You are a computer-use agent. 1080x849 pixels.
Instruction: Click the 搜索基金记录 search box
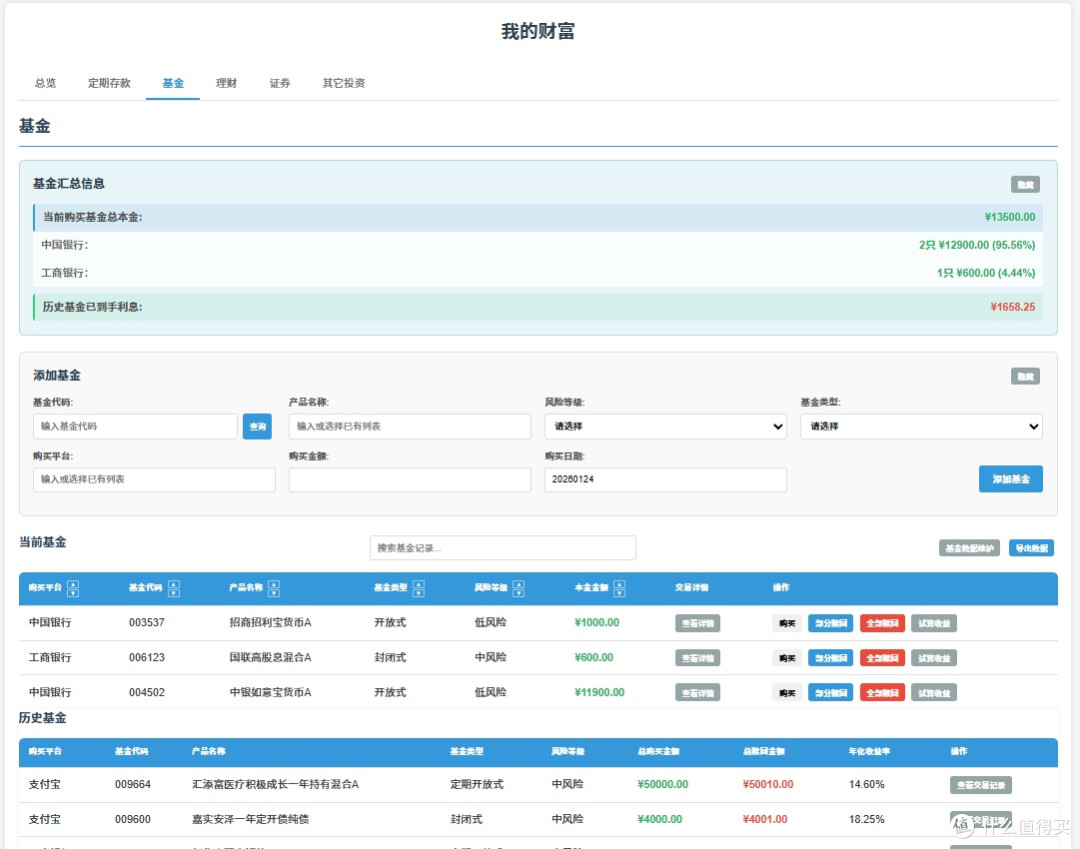(x=503, y=548)
